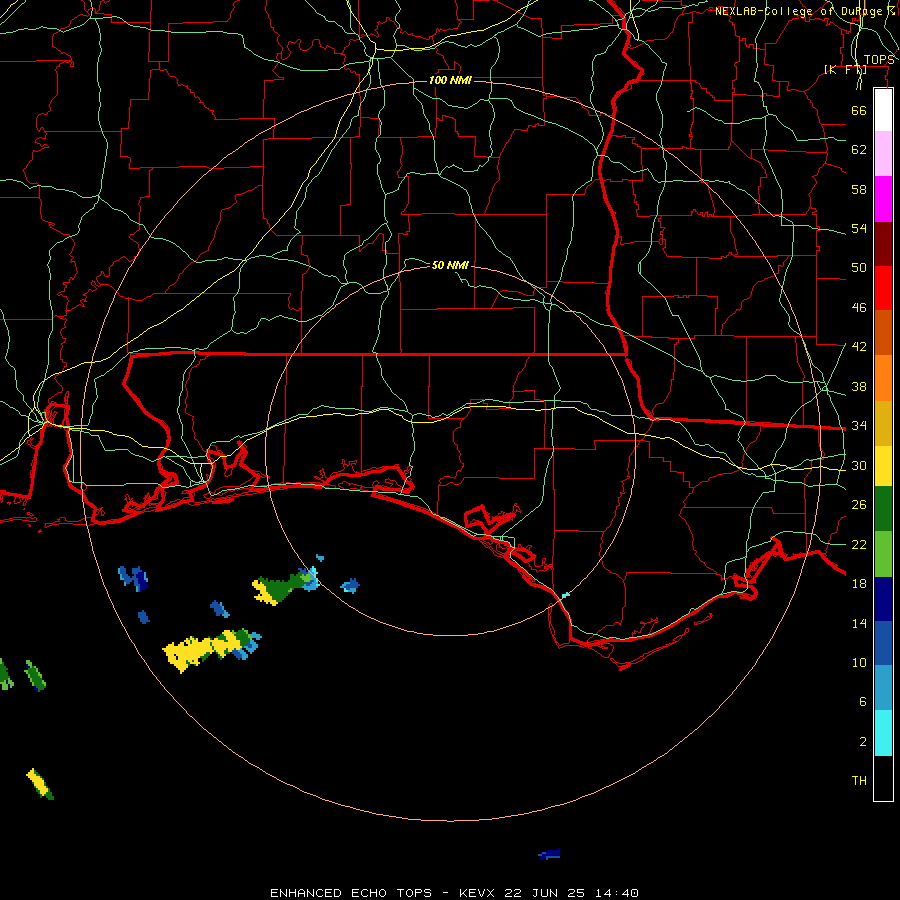
Task: Select legend value 34
Action: click(859, 426)
